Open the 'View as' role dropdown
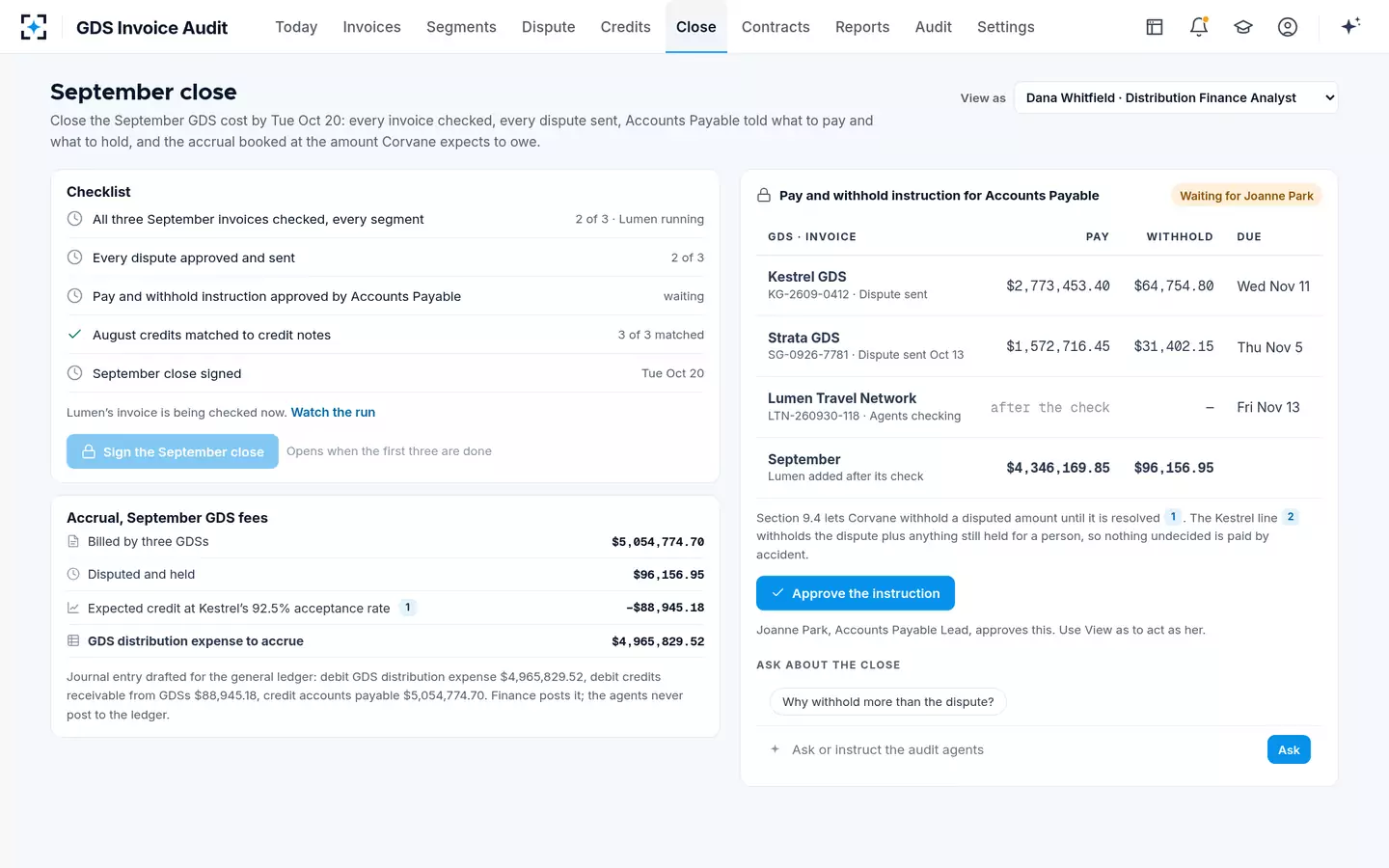 (1176, 97)
